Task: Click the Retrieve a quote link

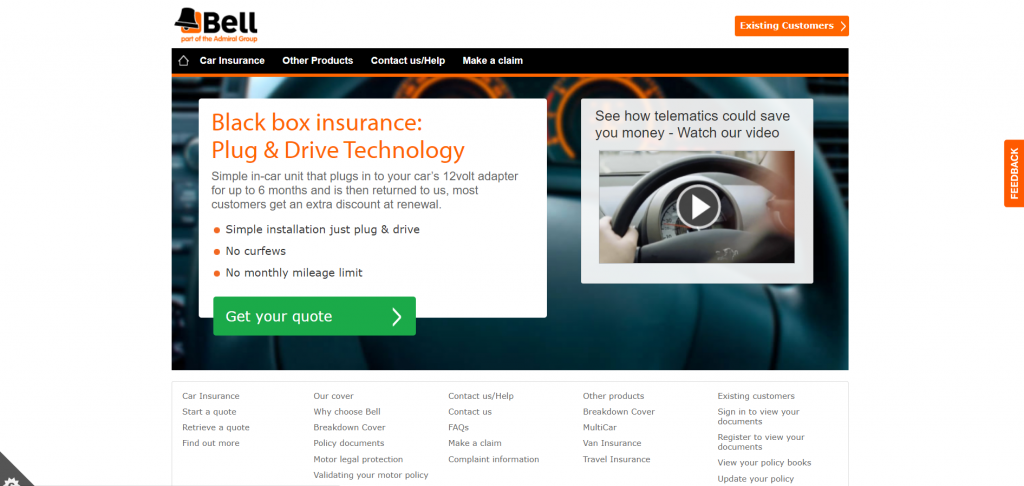Action: click(216, 427)
